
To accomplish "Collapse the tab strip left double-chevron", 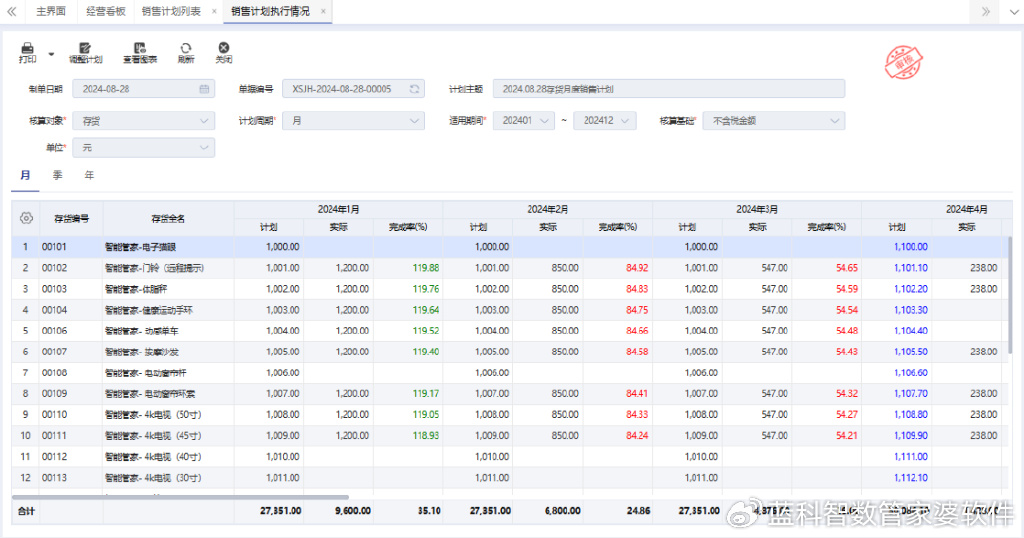I will pyautogui.click(x=12, y=11).
